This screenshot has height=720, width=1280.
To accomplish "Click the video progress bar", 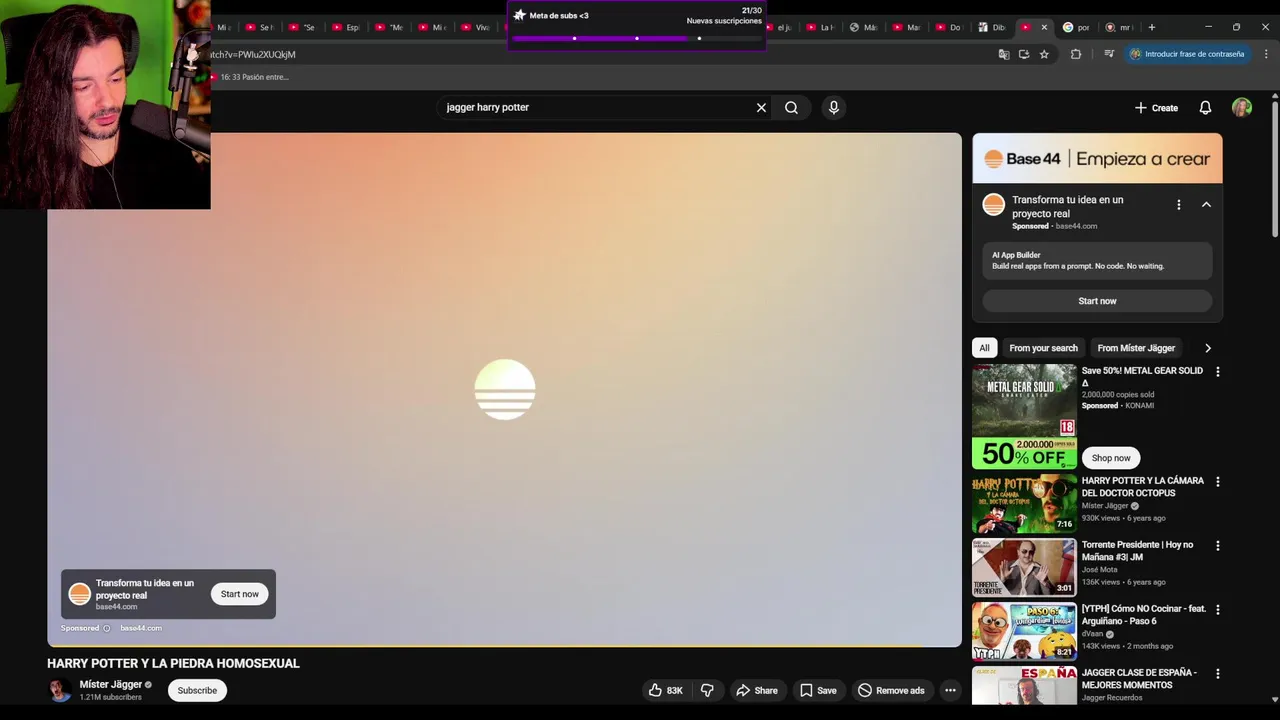I will point(504,646).
